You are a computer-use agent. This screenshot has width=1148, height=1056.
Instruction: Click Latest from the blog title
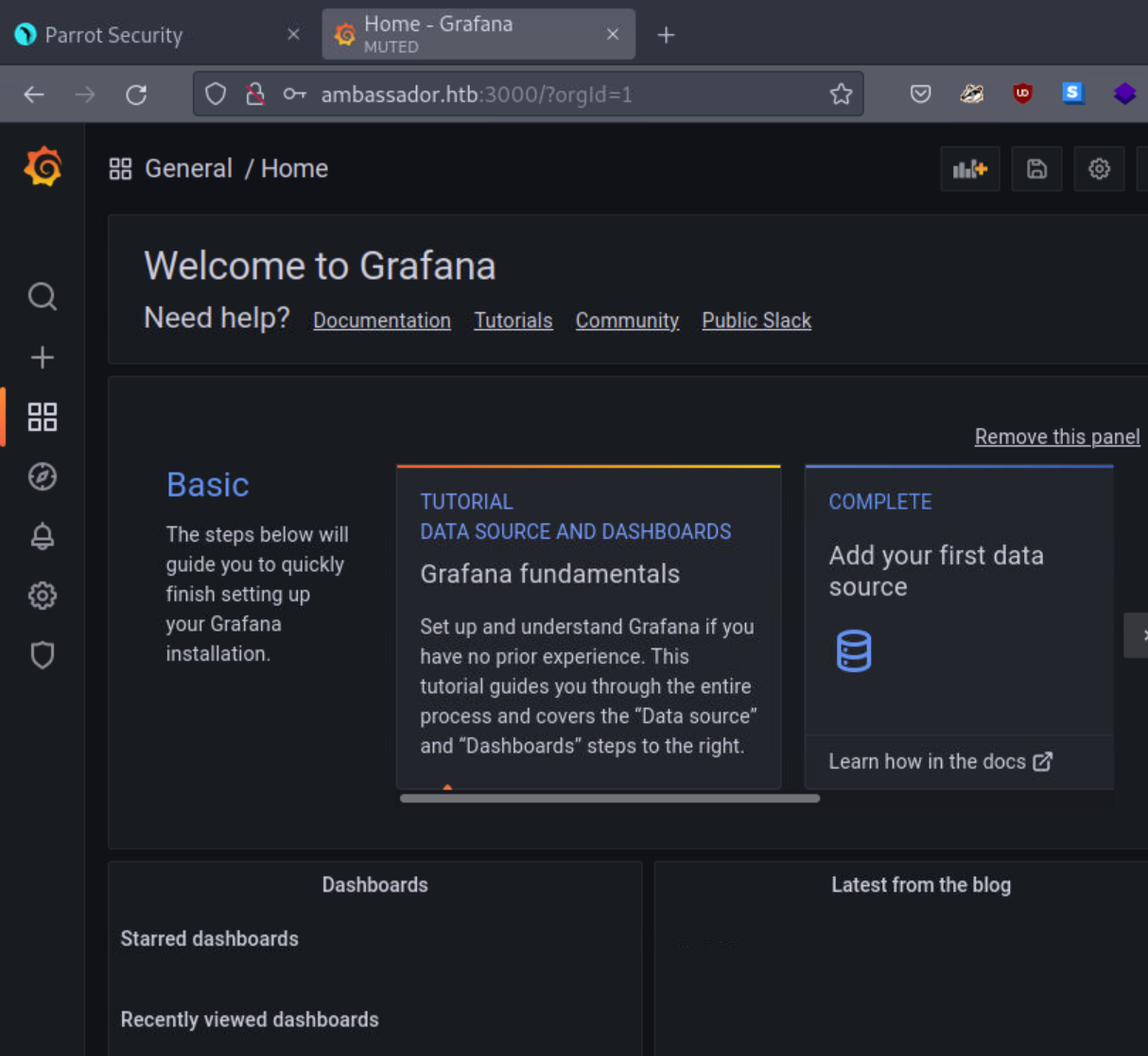pos(921,885)
